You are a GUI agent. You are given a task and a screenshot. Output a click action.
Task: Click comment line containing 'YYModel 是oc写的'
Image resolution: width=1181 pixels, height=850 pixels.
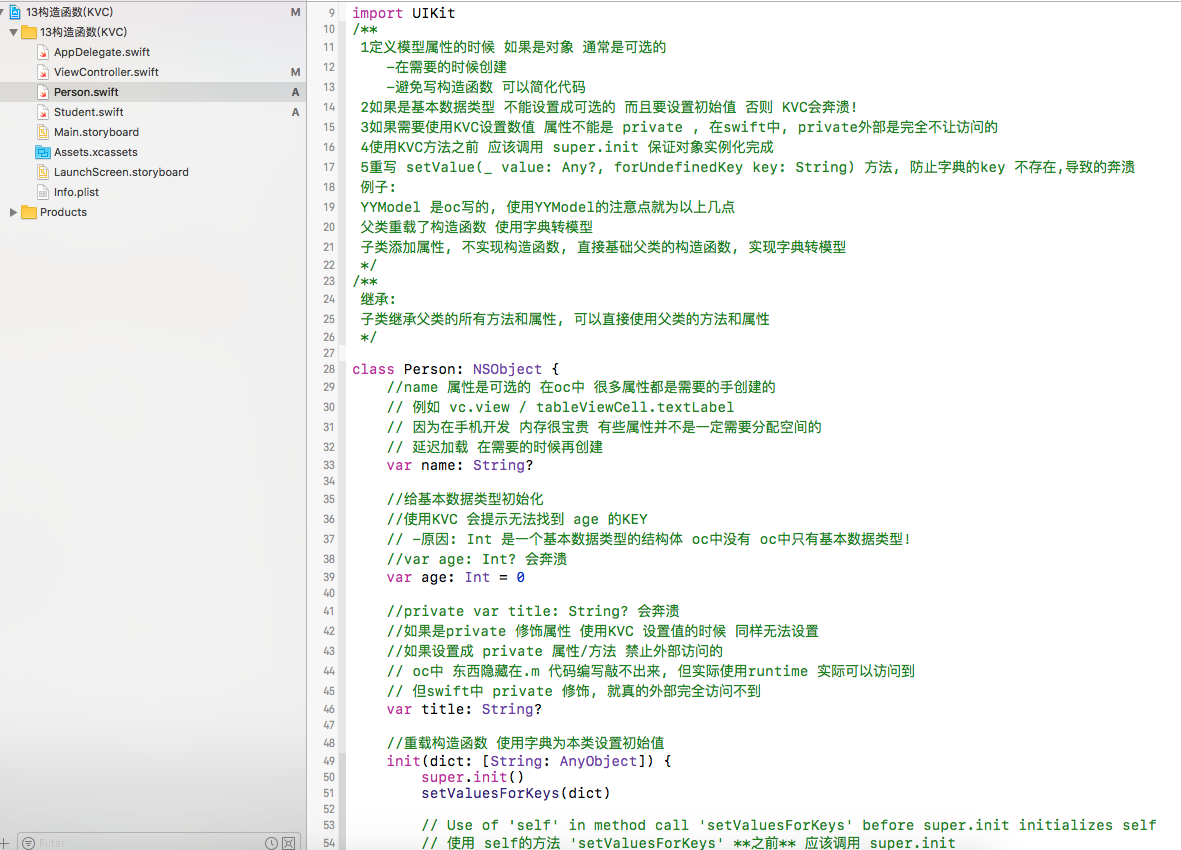(x=548, y=207)
